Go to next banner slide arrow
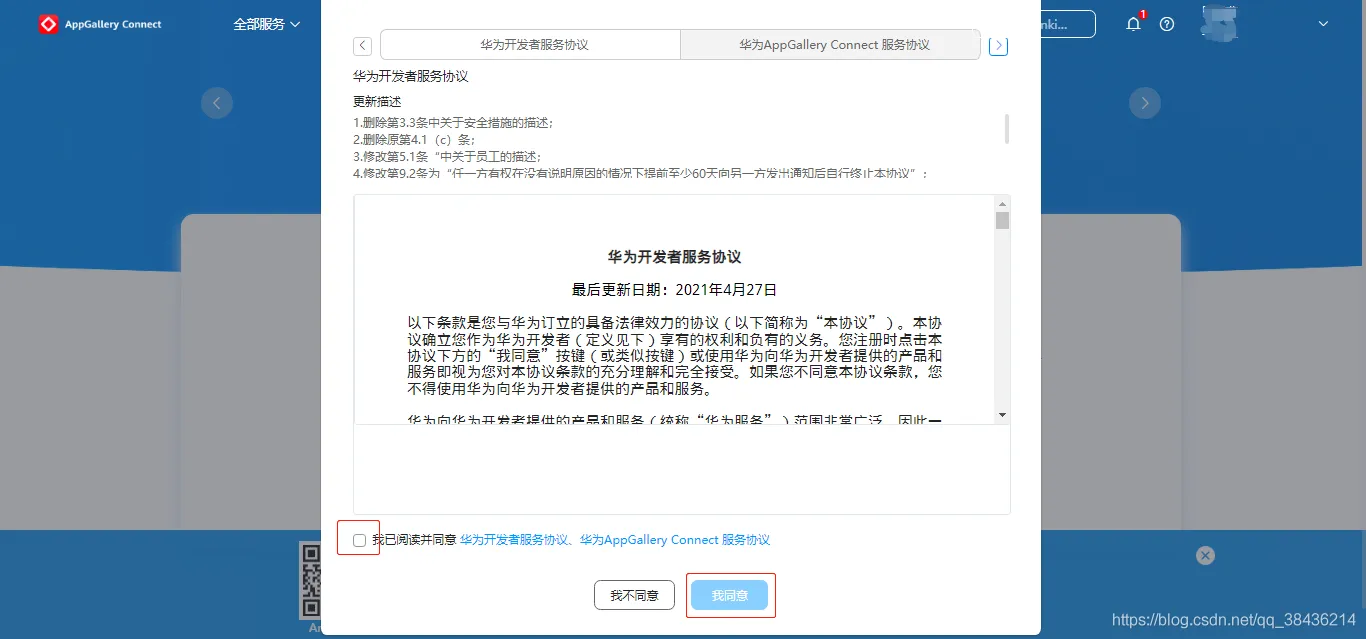 coord(1145,102)
